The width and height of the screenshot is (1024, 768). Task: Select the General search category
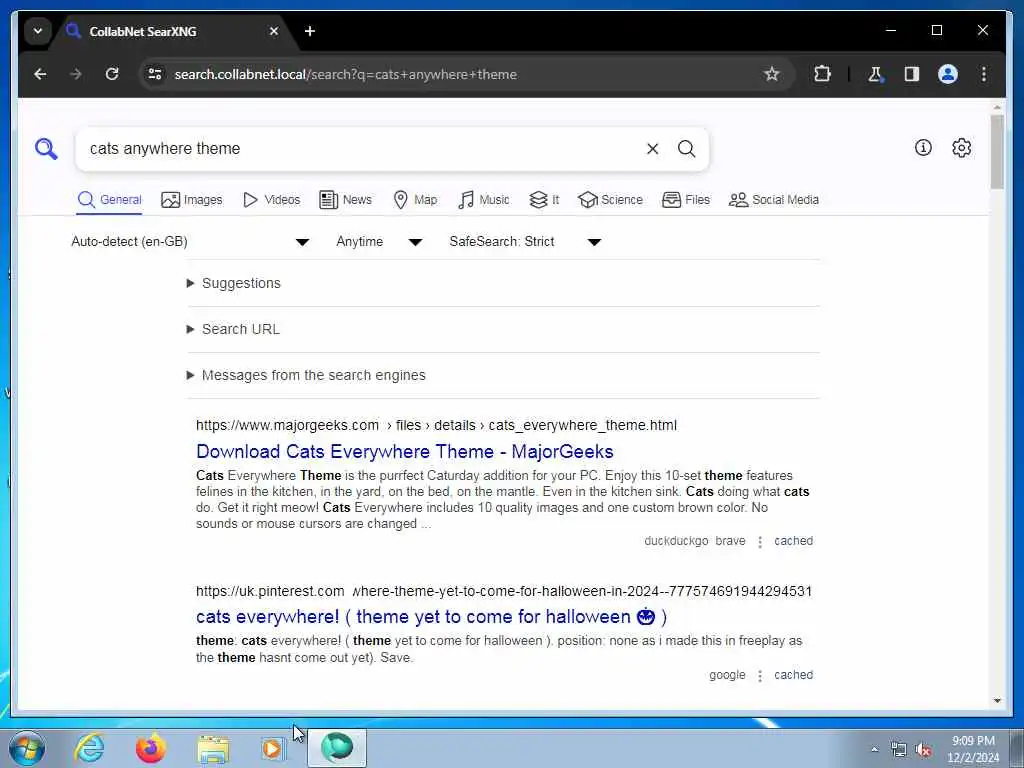109,200
